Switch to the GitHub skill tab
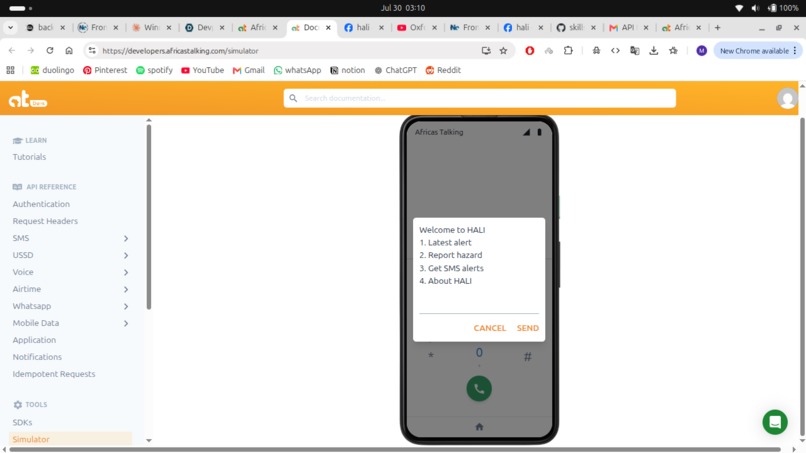 (x=576, y=27)
